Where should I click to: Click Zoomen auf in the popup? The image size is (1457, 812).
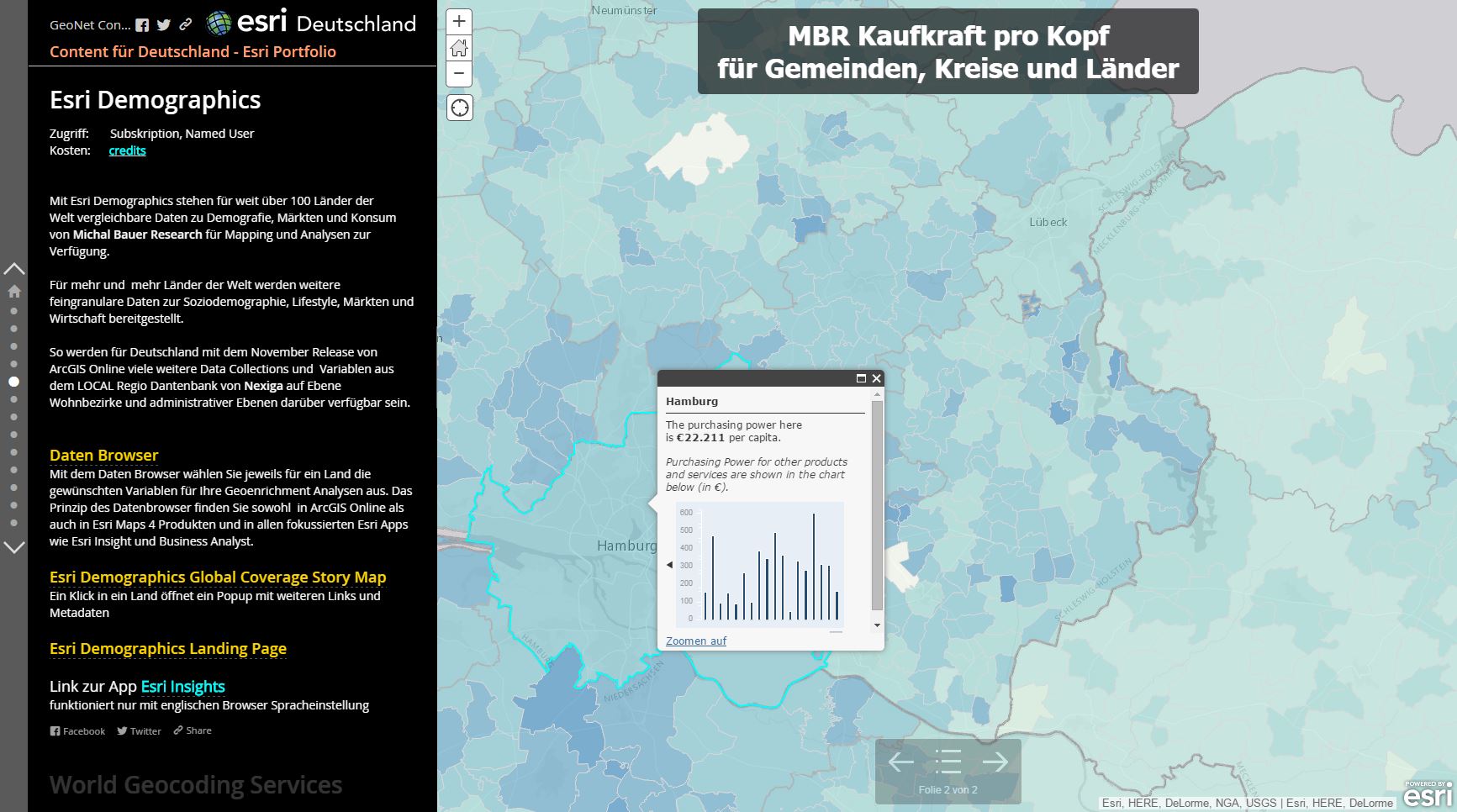tap(696, 641)
